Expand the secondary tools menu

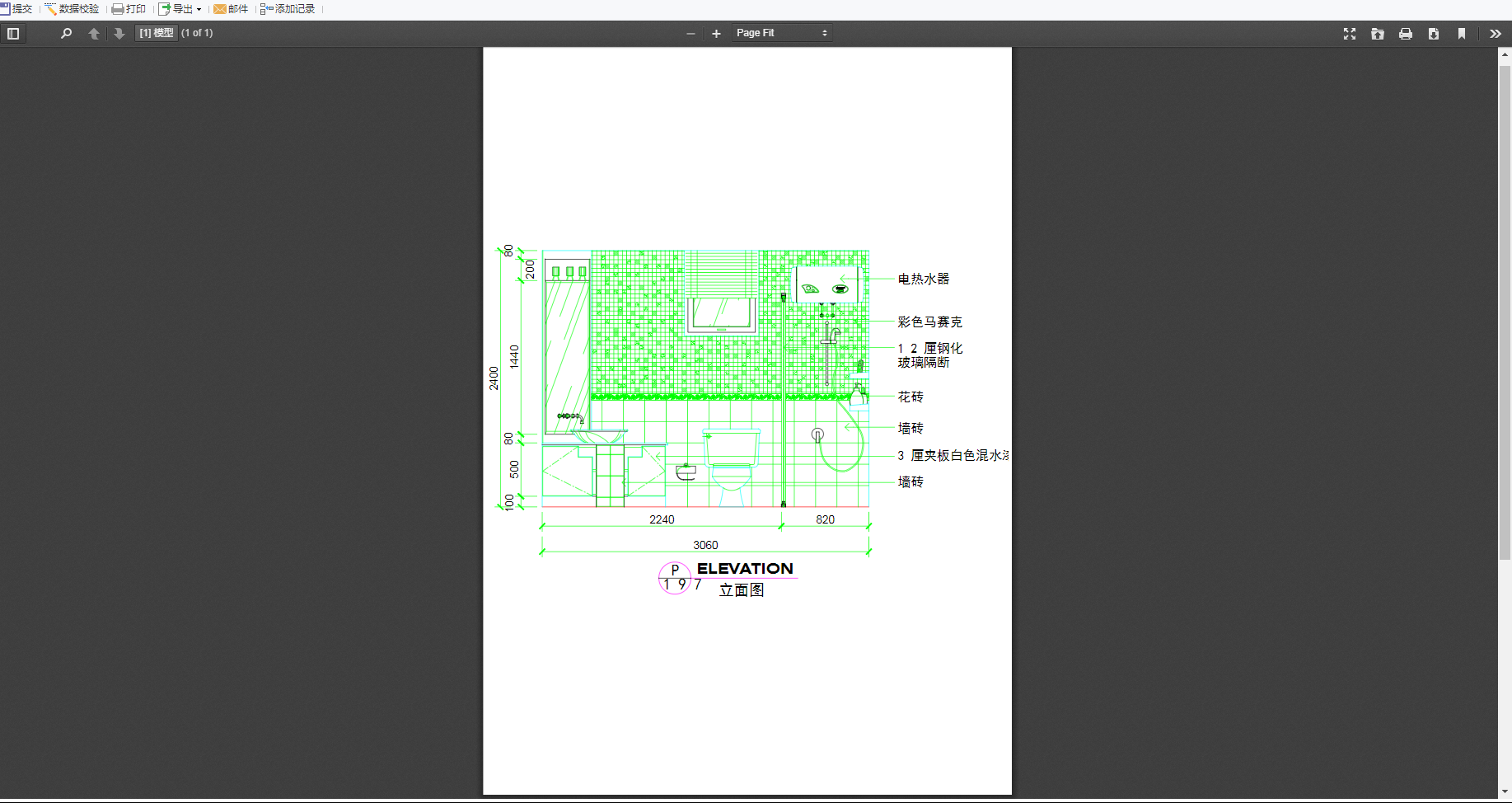(x=1496, y=34)
